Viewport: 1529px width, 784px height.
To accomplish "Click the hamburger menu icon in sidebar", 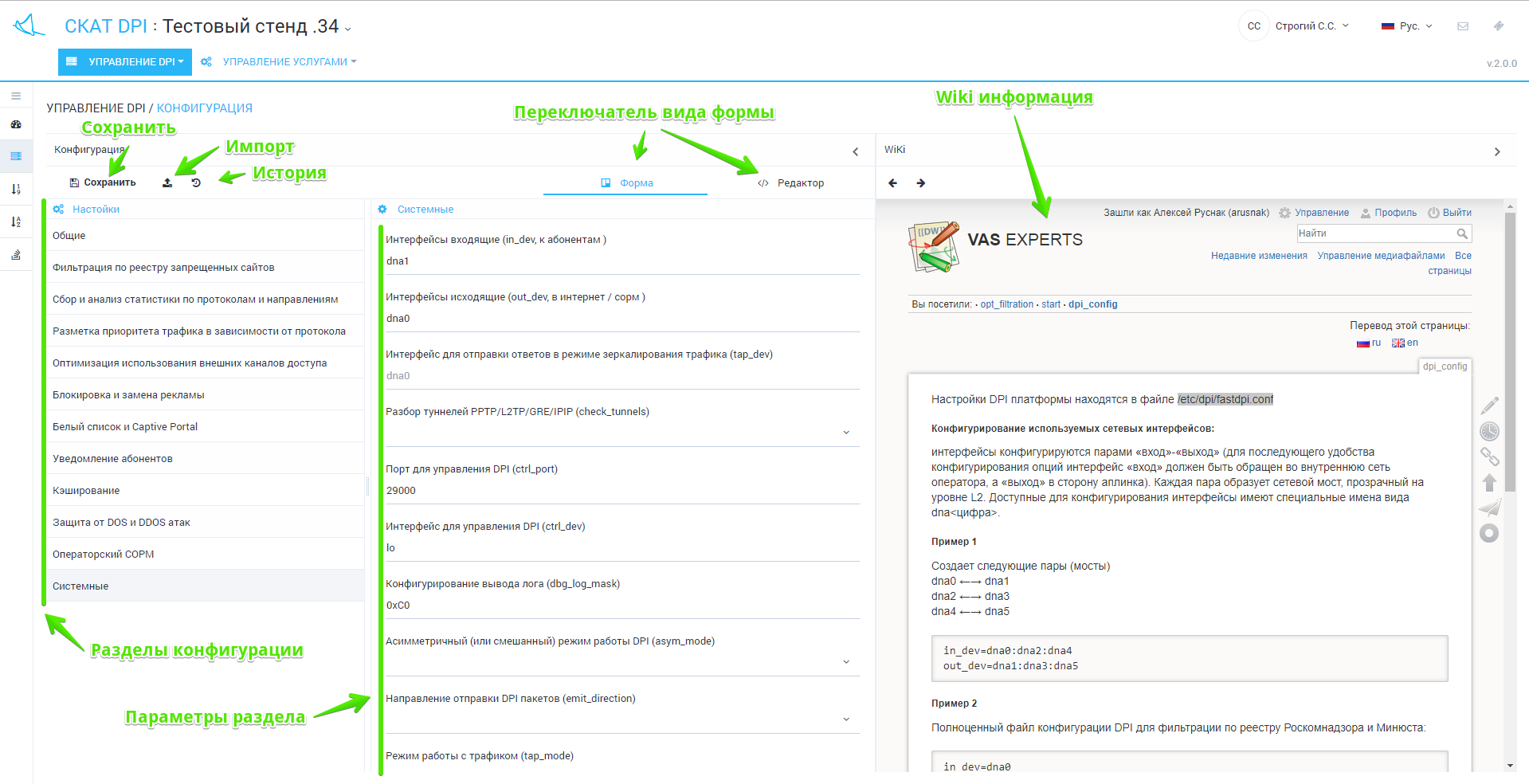I will (16, 96).
